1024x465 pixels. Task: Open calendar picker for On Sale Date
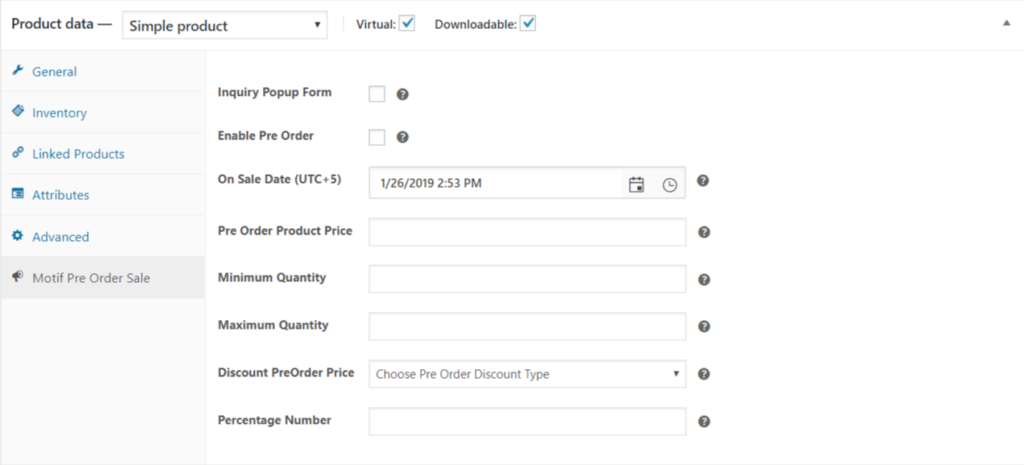click(636, 184)
